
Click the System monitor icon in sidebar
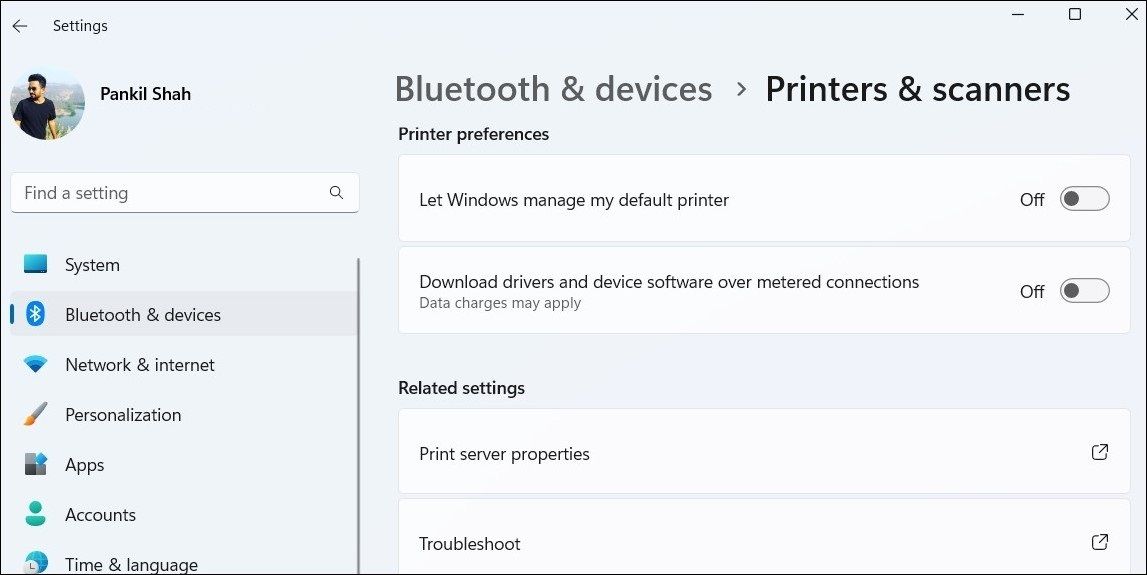[x=36, y=265]
